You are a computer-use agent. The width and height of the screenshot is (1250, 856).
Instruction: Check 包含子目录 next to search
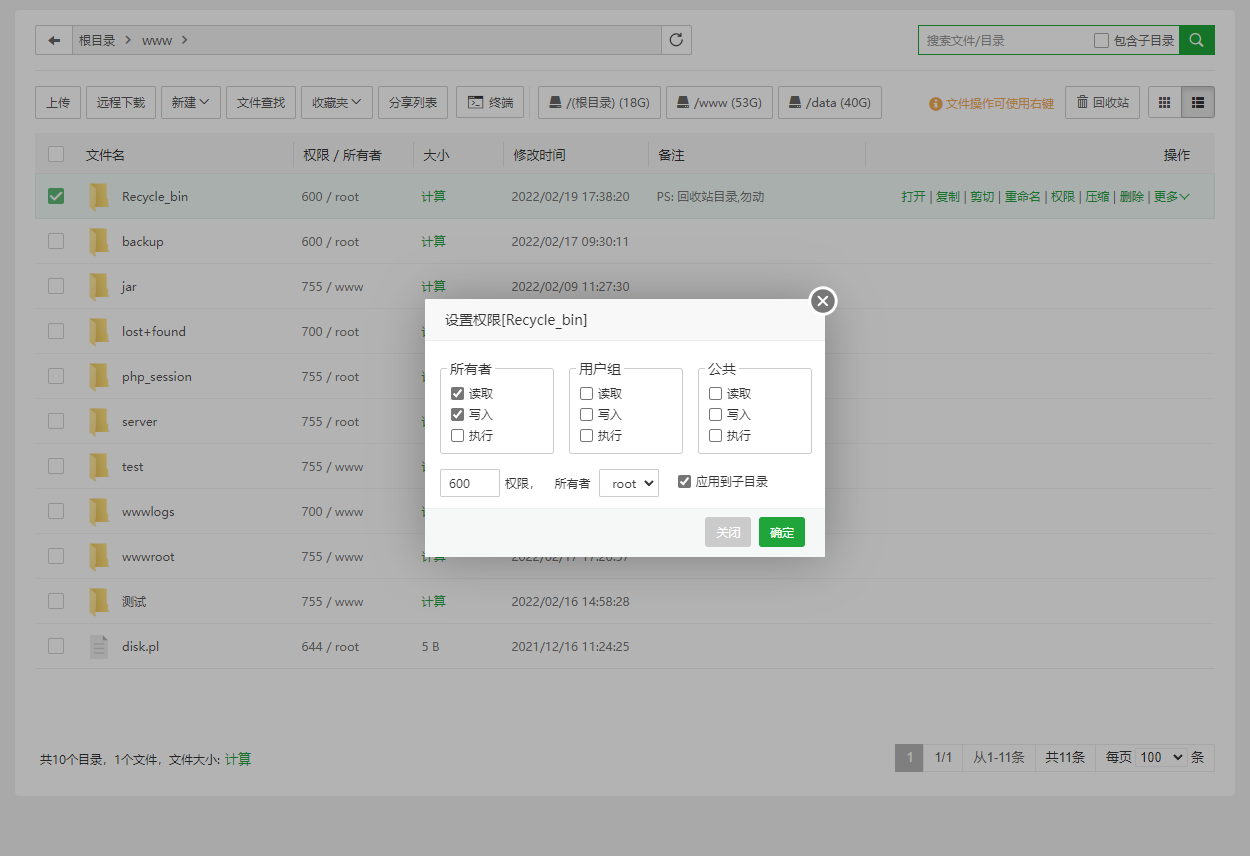(1101, 40)
